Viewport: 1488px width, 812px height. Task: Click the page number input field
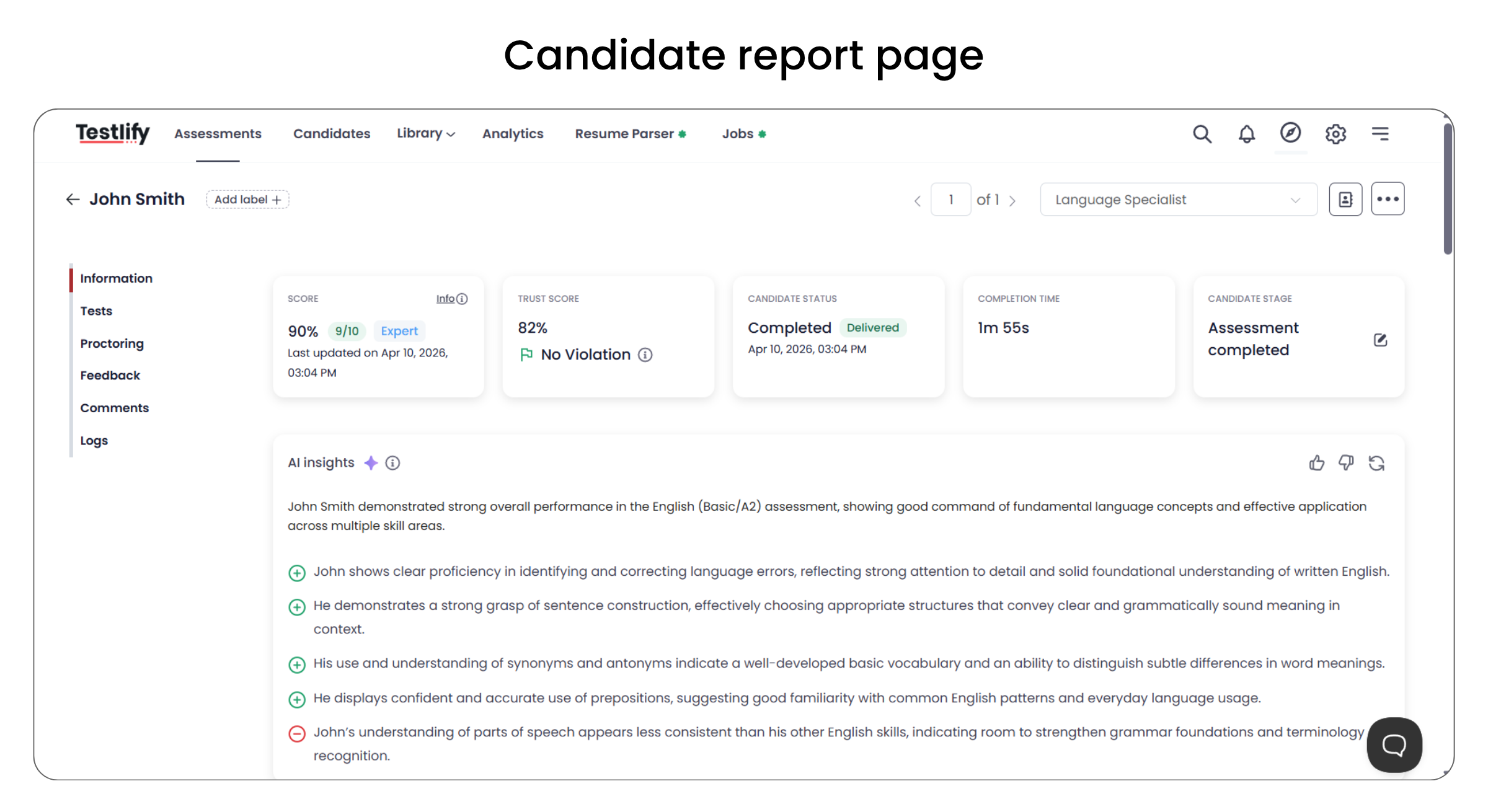point(950,200)
